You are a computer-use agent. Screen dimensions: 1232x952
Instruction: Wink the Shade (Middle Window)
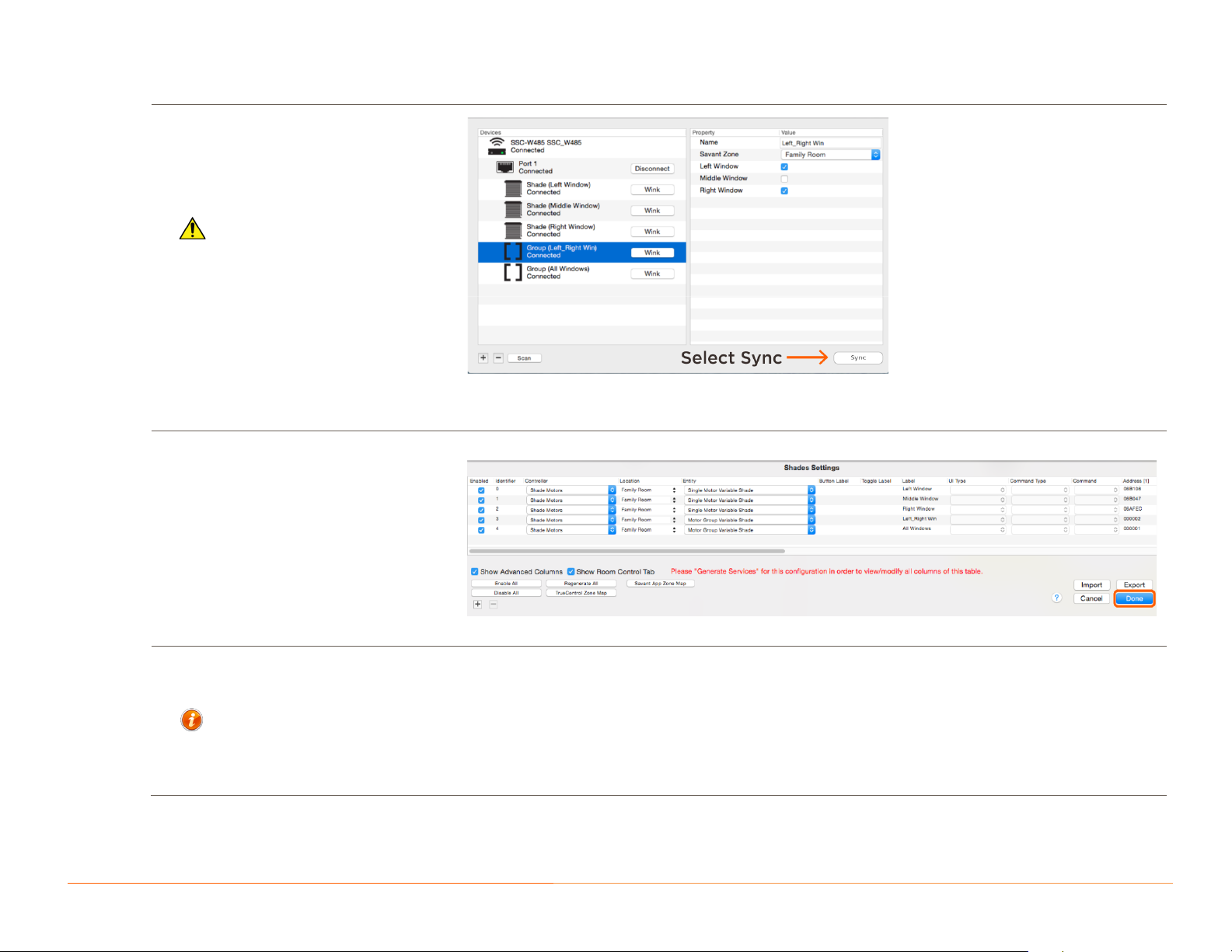click(652, 211)
